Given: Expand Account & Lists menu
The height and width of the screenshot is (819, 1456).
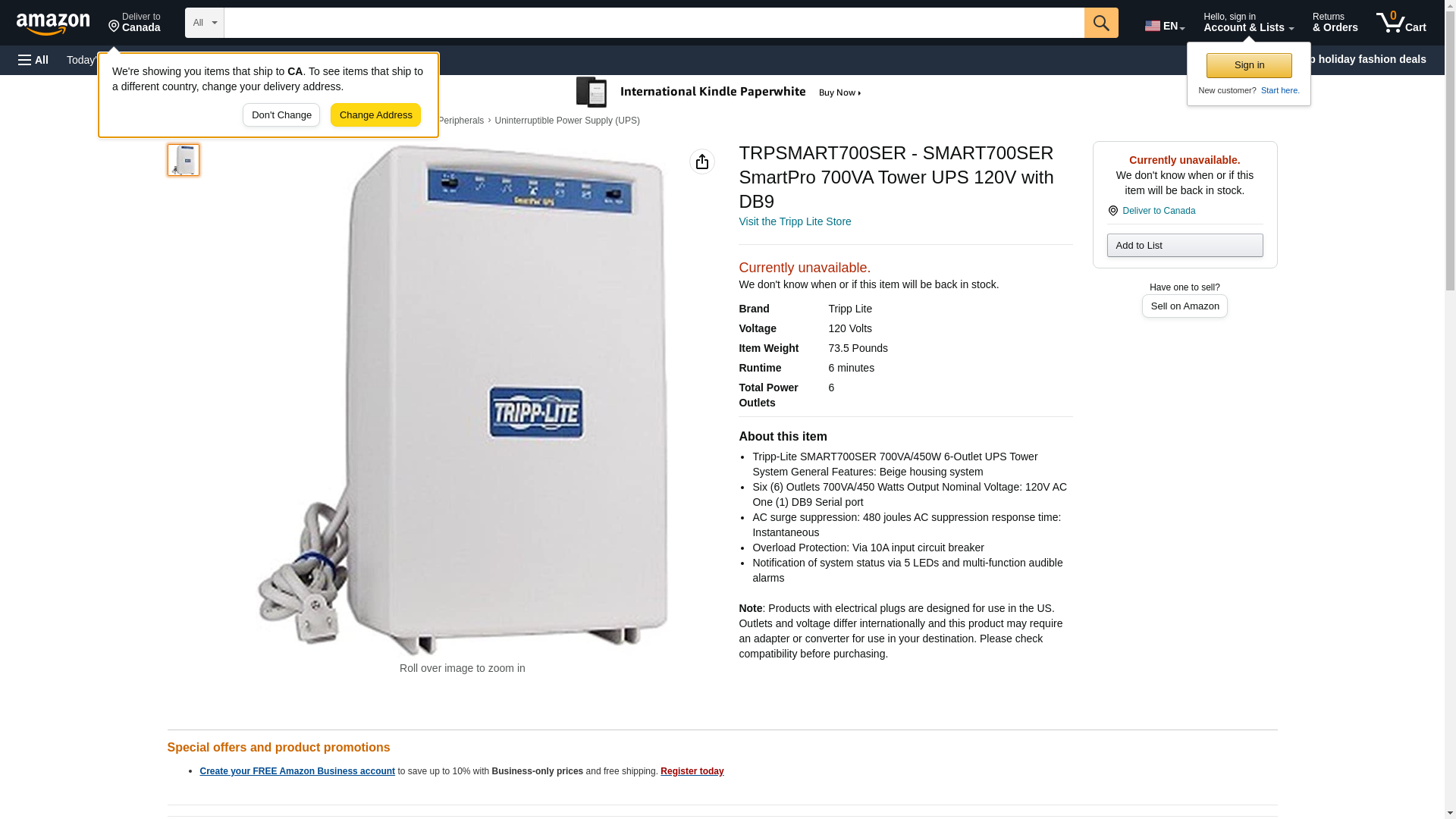Looking at the screenshot, I should point(1248,22).
